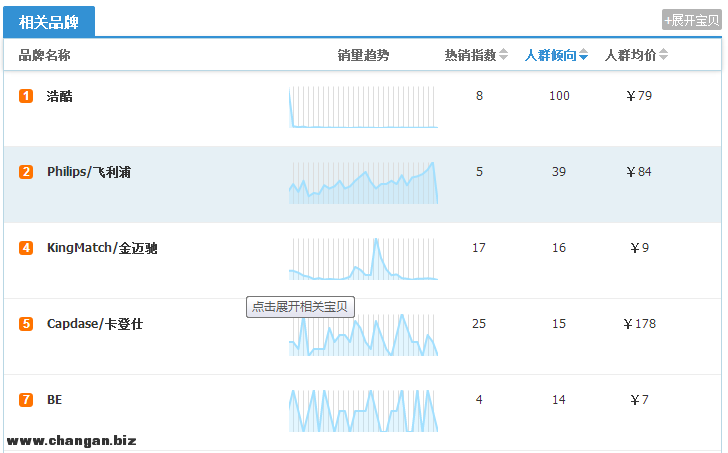Open the Philips sales trend chart

point(363,183)
